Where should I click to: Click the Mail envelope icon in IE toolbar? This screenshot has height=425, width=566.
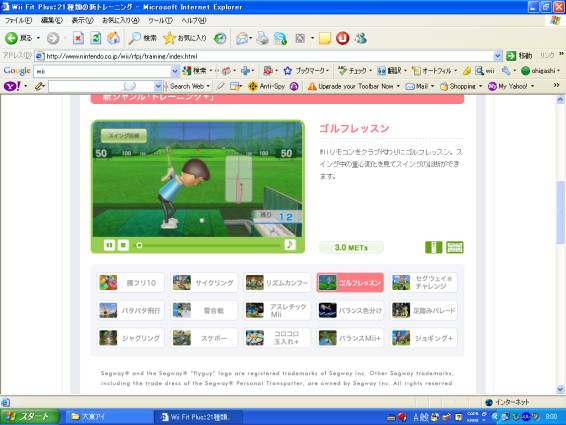243,38
